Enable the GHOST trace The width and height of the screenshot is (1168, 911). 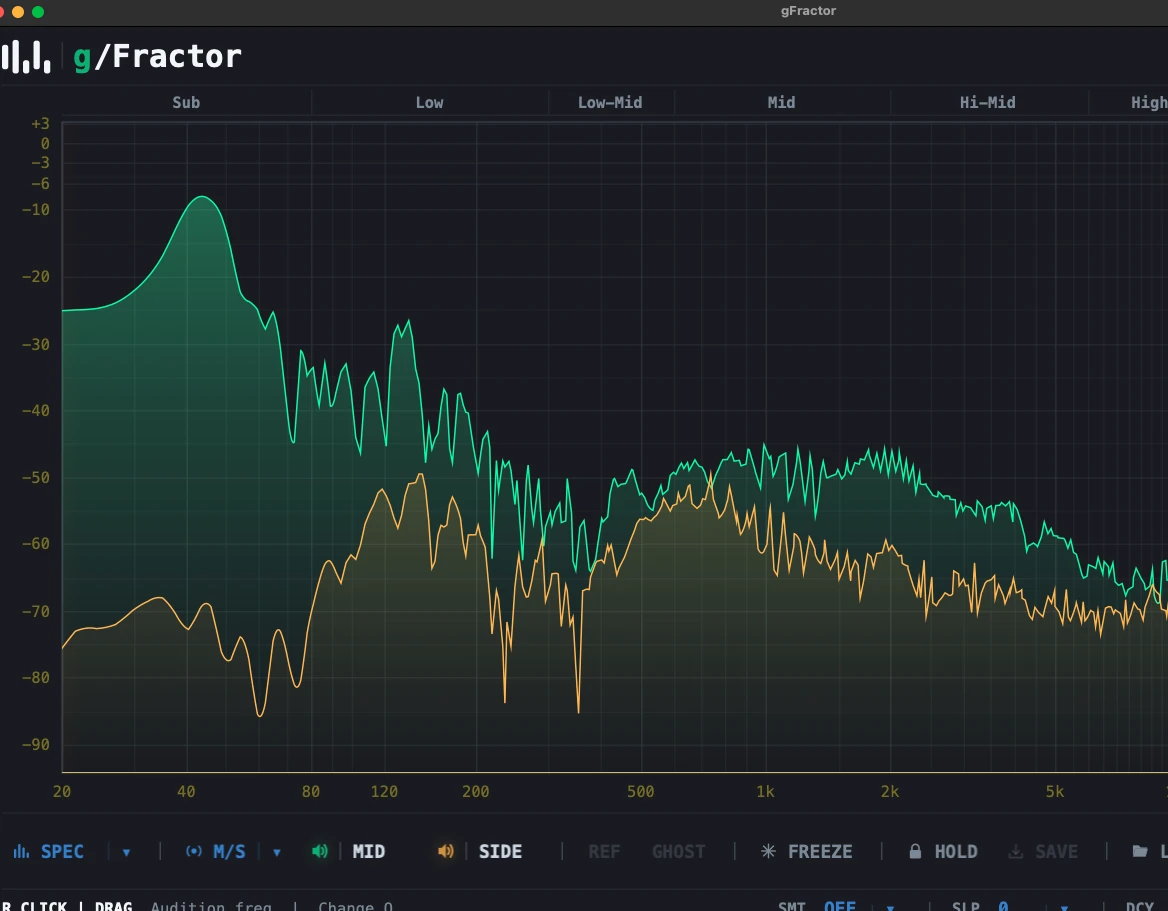click(x=678, y=851)
